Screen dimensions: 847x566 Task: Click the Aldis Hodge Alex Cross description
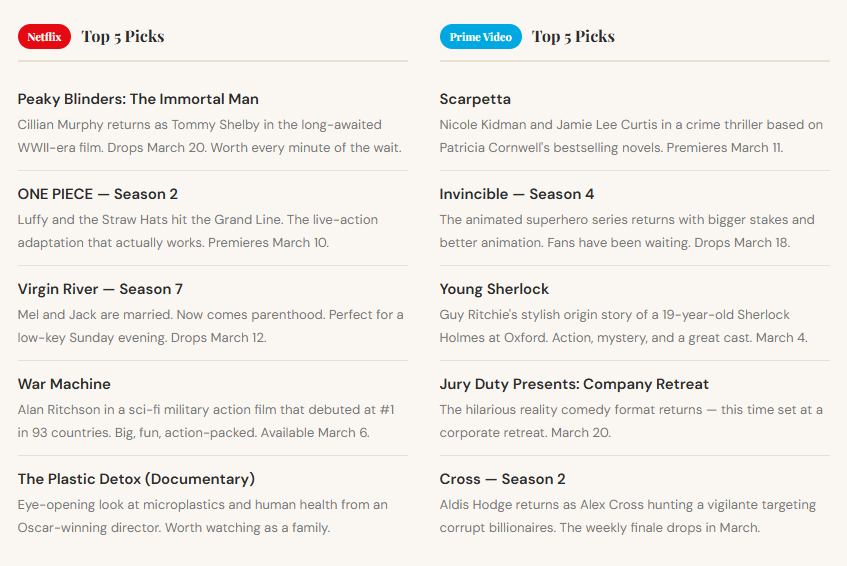(628, 516)
